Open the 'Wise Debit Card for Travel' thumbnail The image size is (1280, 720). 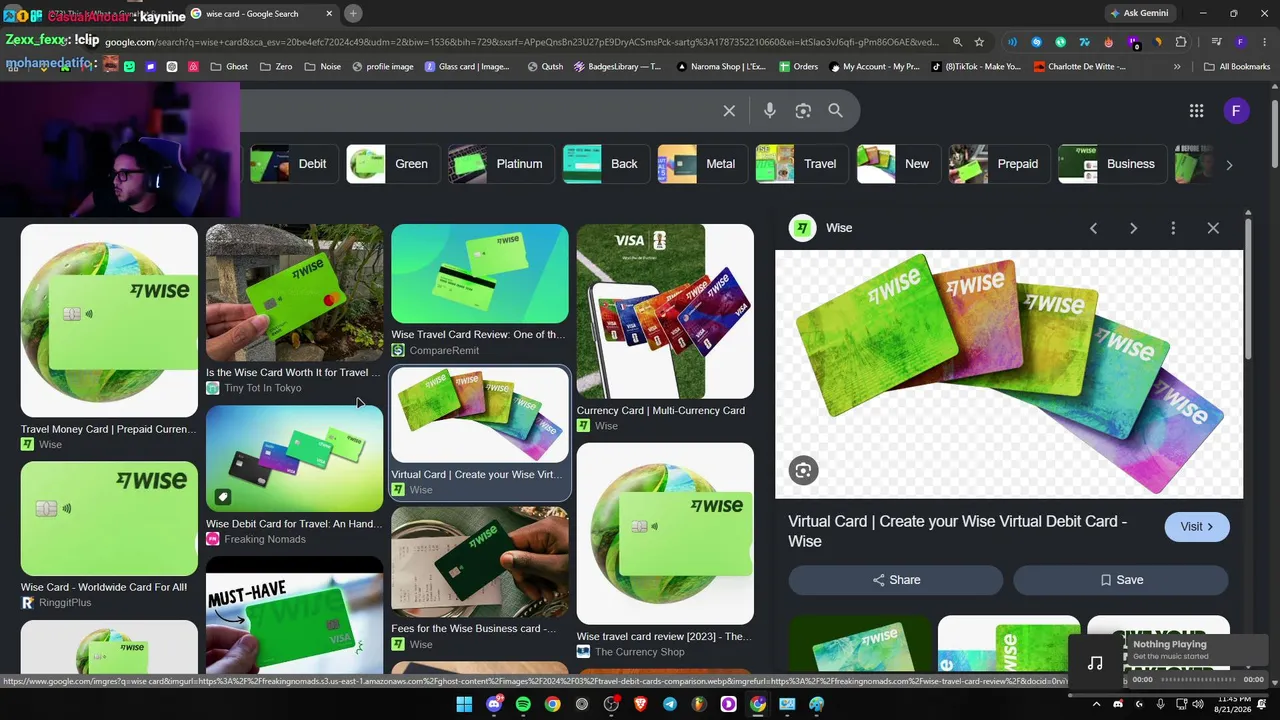pos(294,459)
